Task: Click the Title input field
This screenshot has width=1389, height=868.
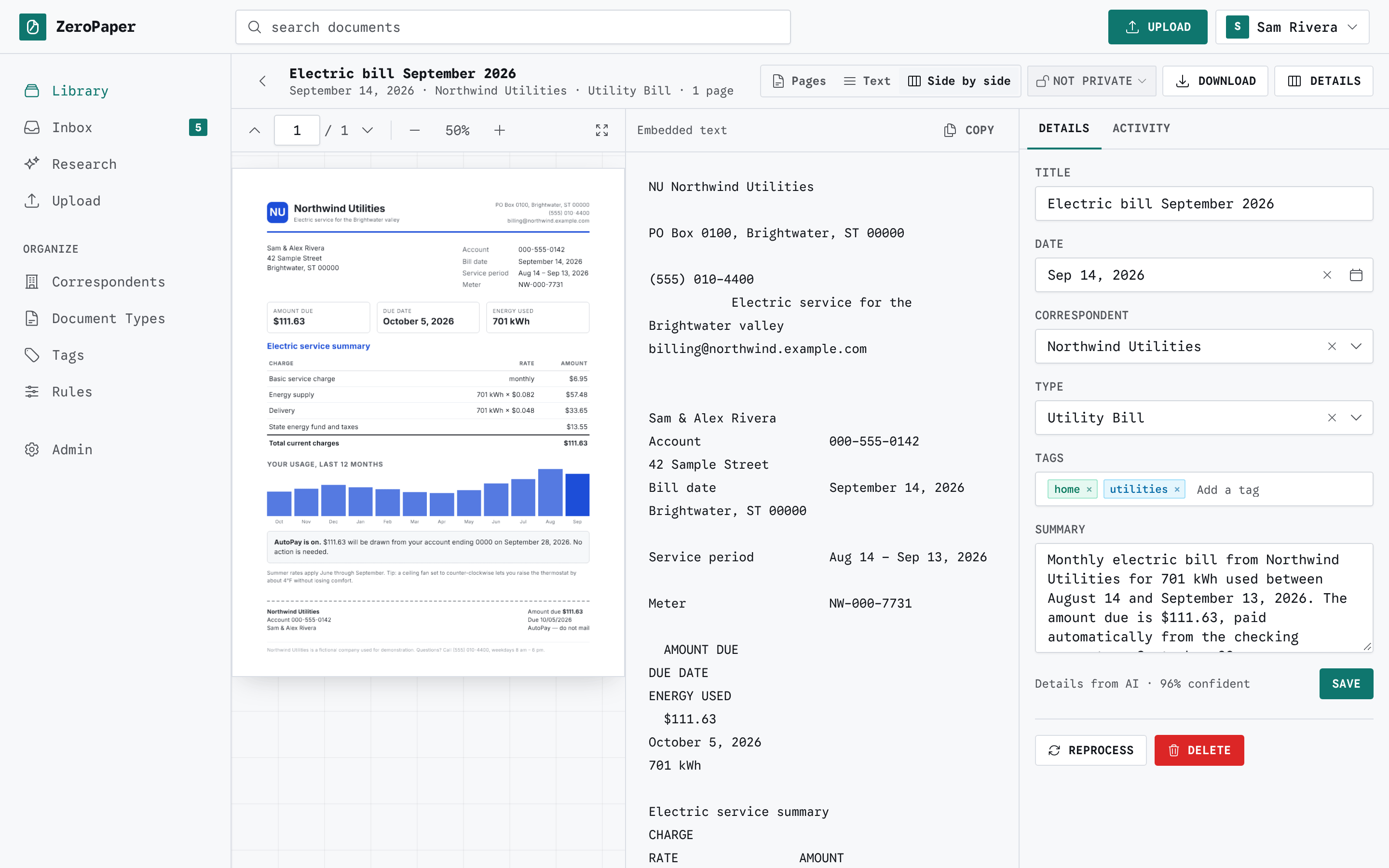Action: tap(1204, 204)
